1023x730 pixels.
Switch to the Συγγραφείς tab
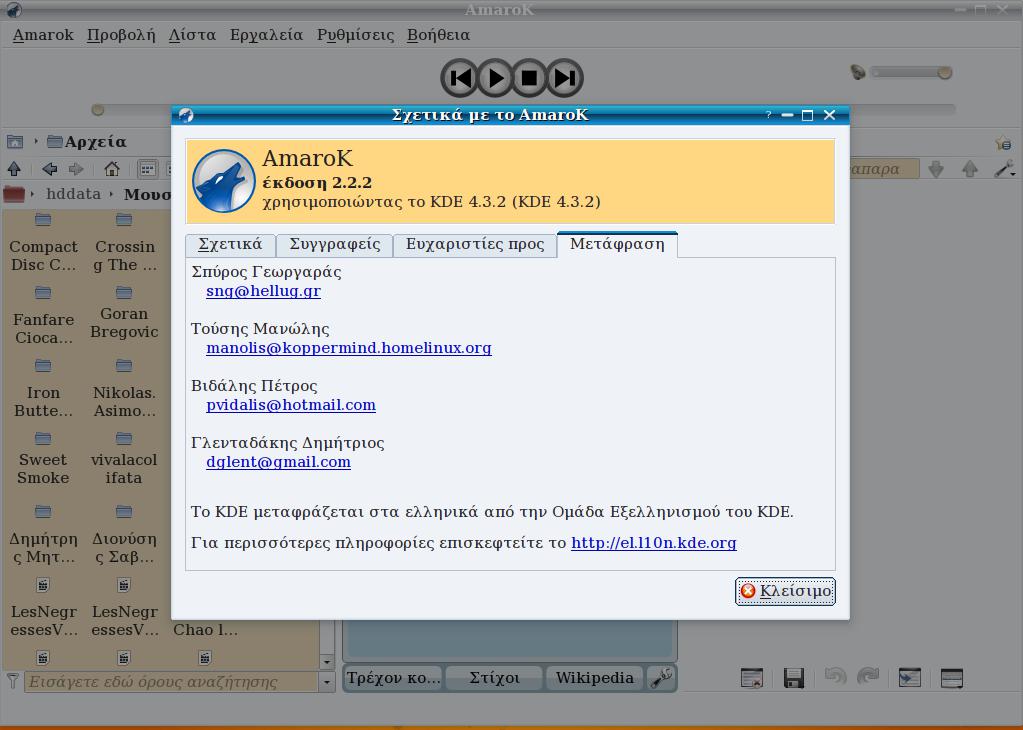coord(334,245)
